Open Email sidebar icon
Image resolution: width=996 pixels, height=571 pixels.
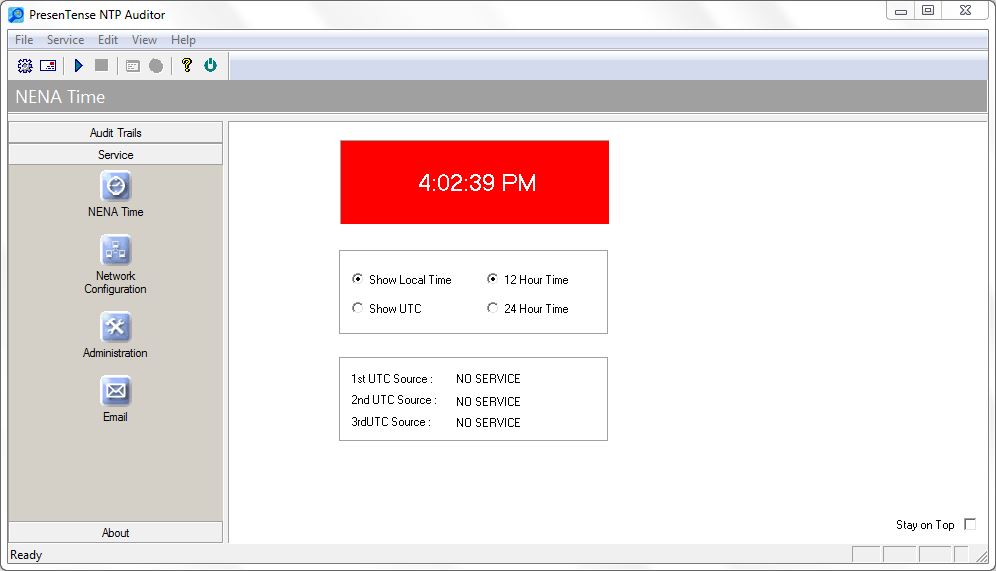(x=116, y=391)
